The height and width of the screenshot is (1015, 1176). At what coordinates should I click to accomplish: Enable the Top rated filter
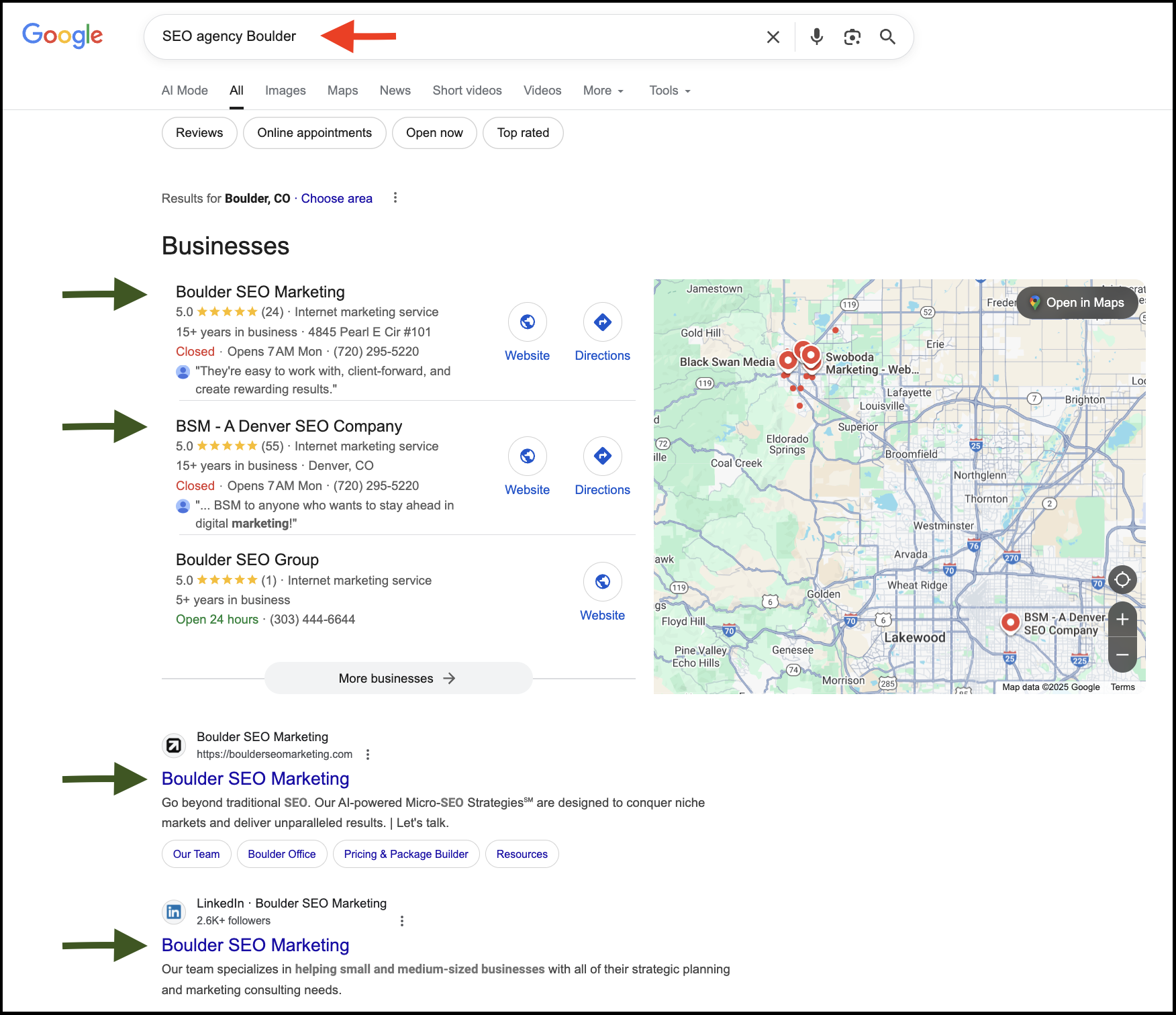[523, 132]
